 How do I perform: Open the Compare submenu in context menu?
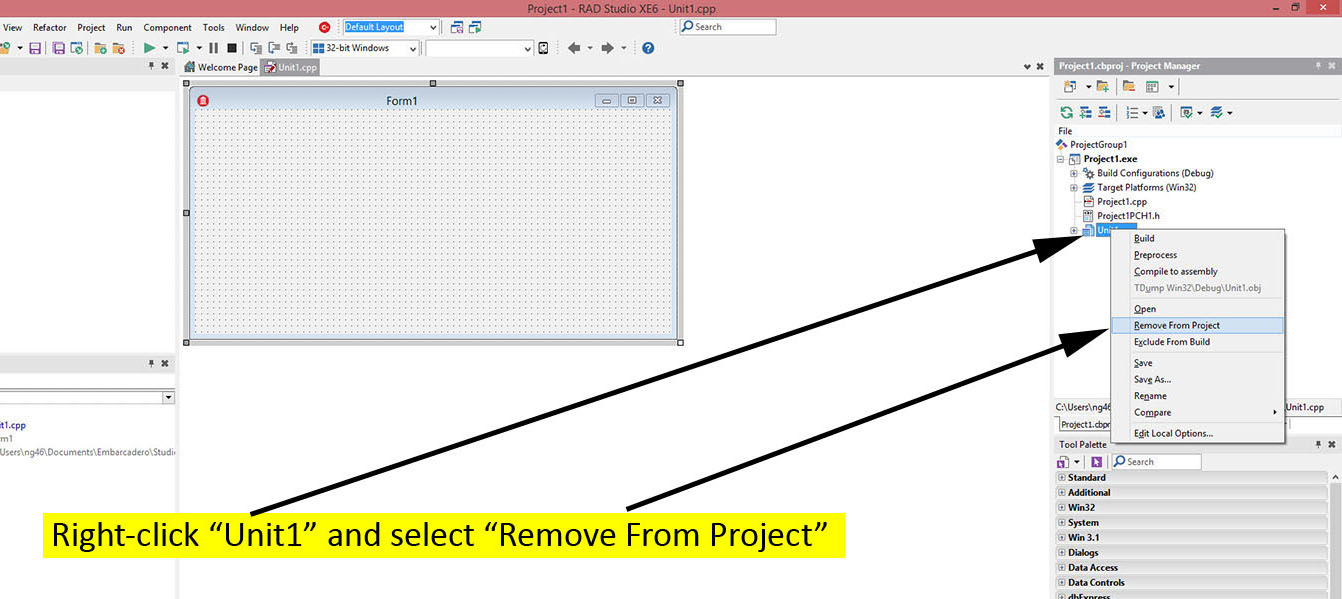pyautogui.click(x=1197, y=412)
